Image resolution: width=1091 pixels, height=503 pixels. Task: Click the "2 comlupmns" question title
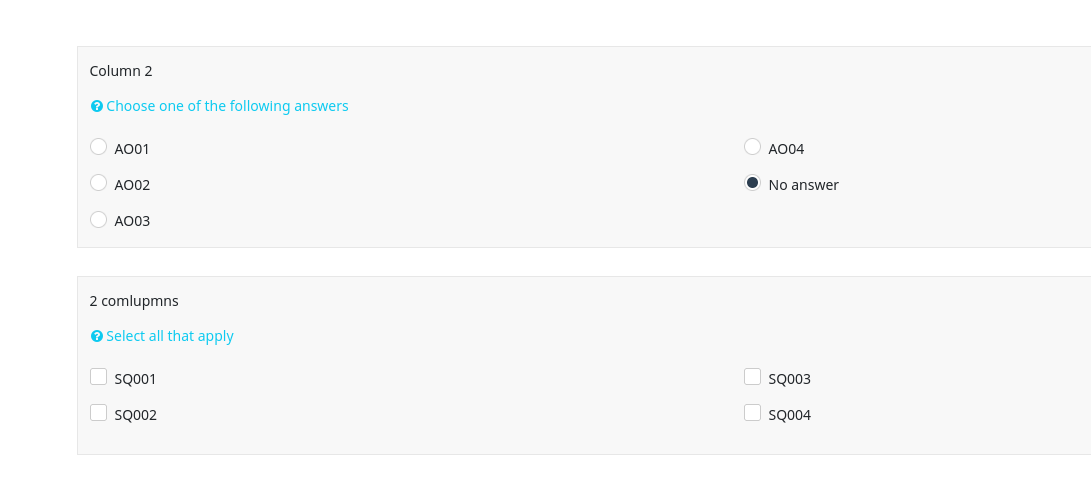134,301
